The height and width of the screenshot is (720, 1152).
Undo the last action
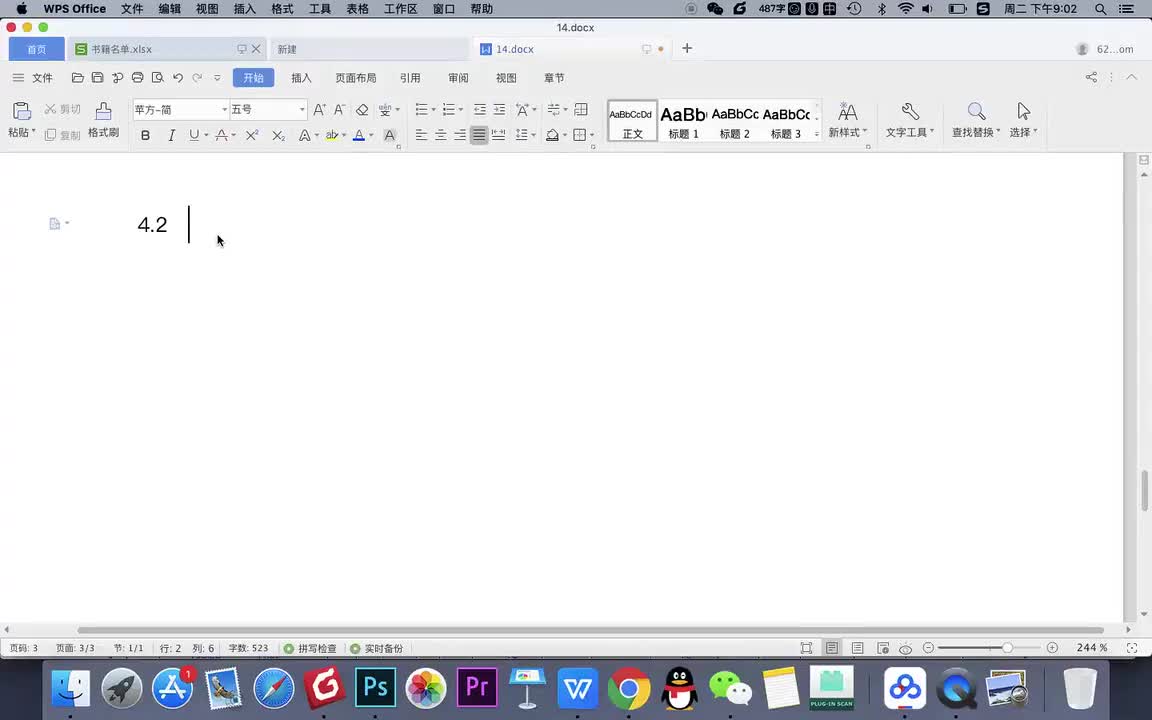click(x=178, y=78)
